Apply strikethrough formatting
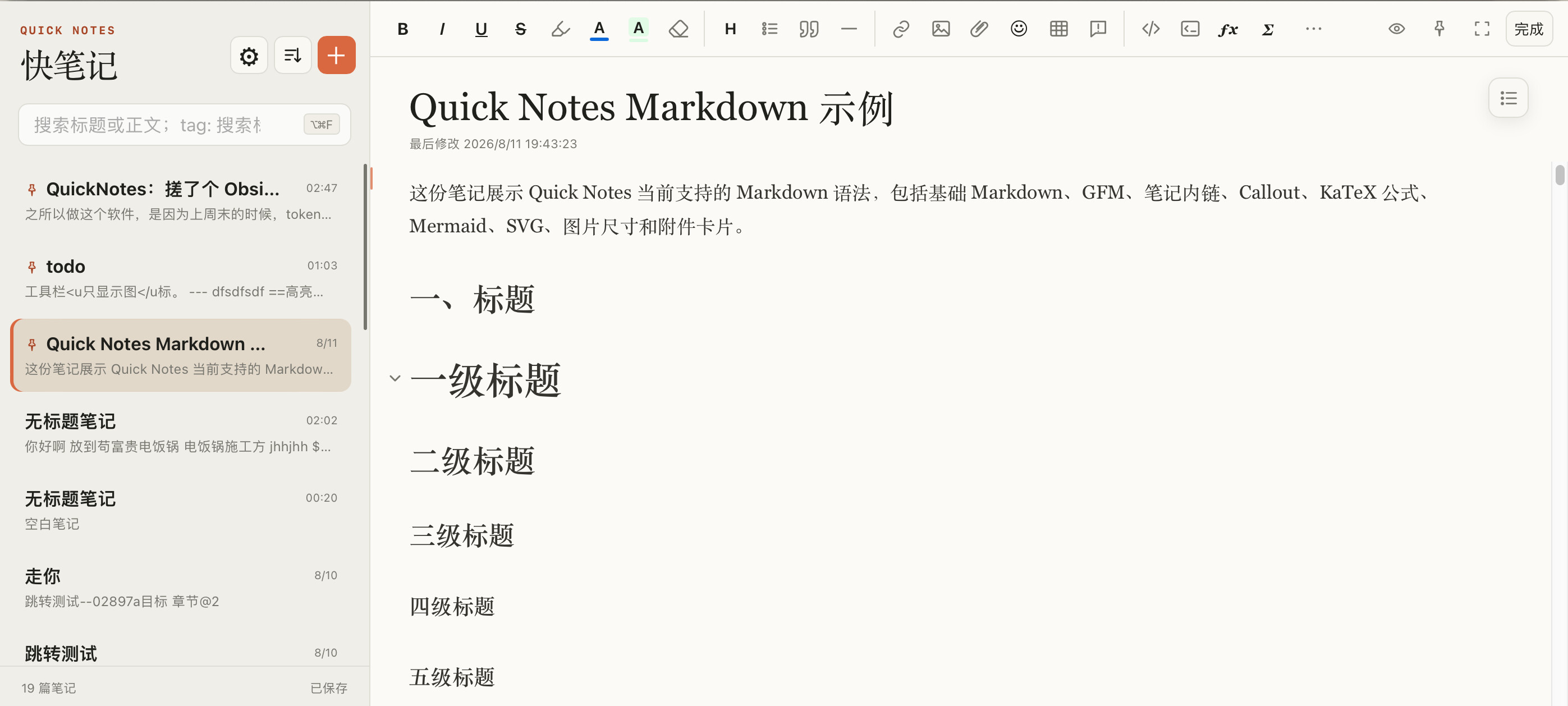The image size is (1568, 706). tap(520, 29)
